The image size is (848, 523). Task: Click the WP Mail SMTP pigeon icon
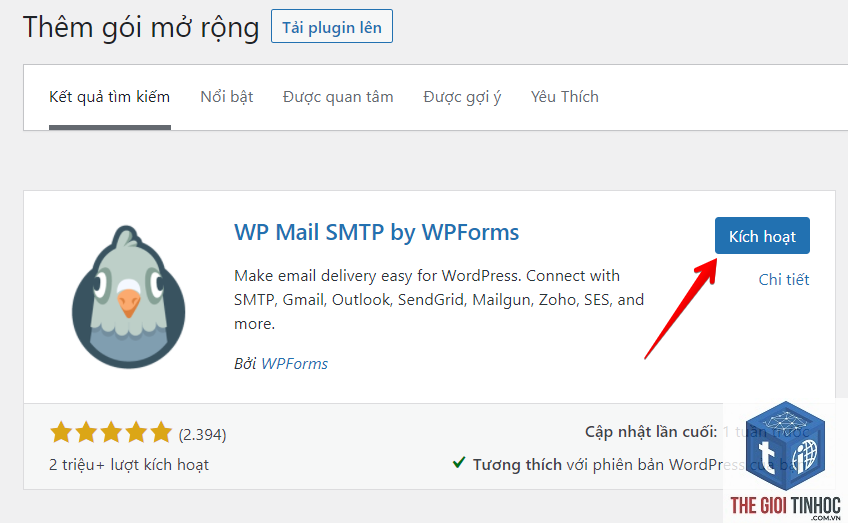[128, 297]
